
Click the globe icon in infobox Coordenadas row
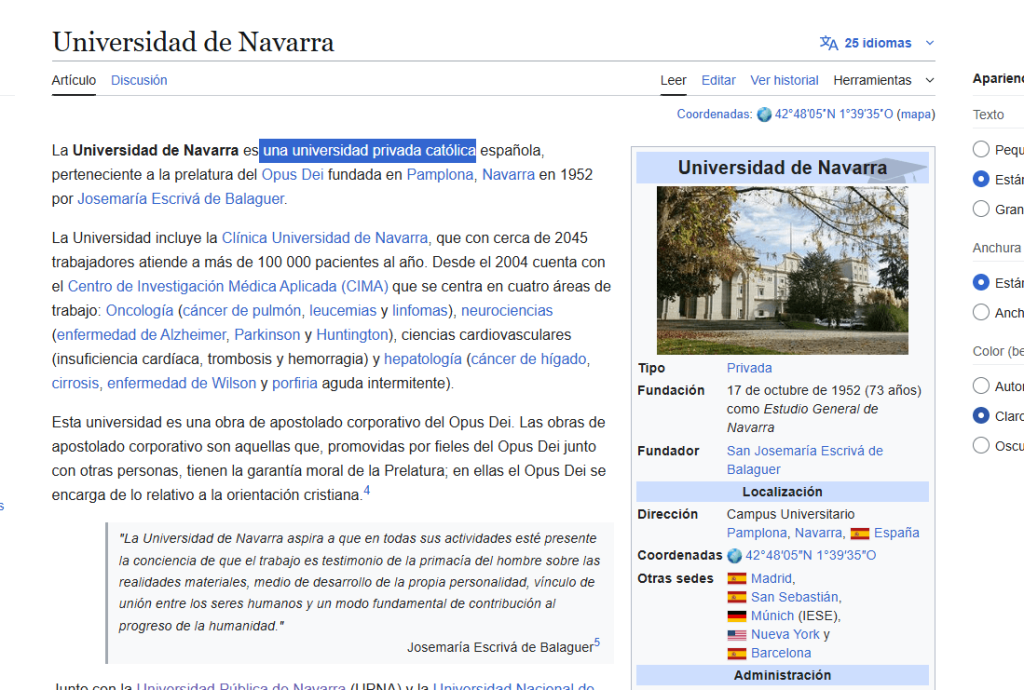point(735,556)
